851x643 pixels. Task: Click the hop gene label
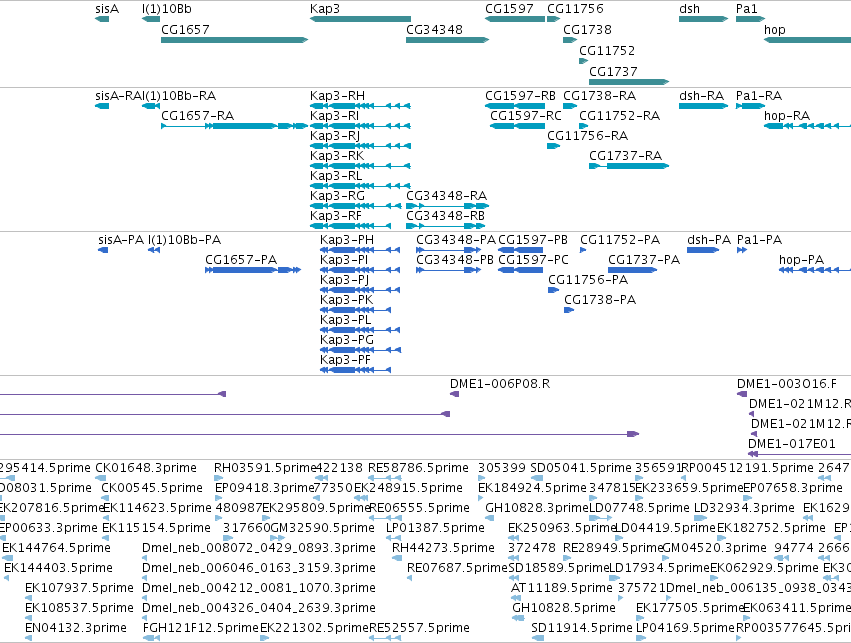[x=774, y=29]
